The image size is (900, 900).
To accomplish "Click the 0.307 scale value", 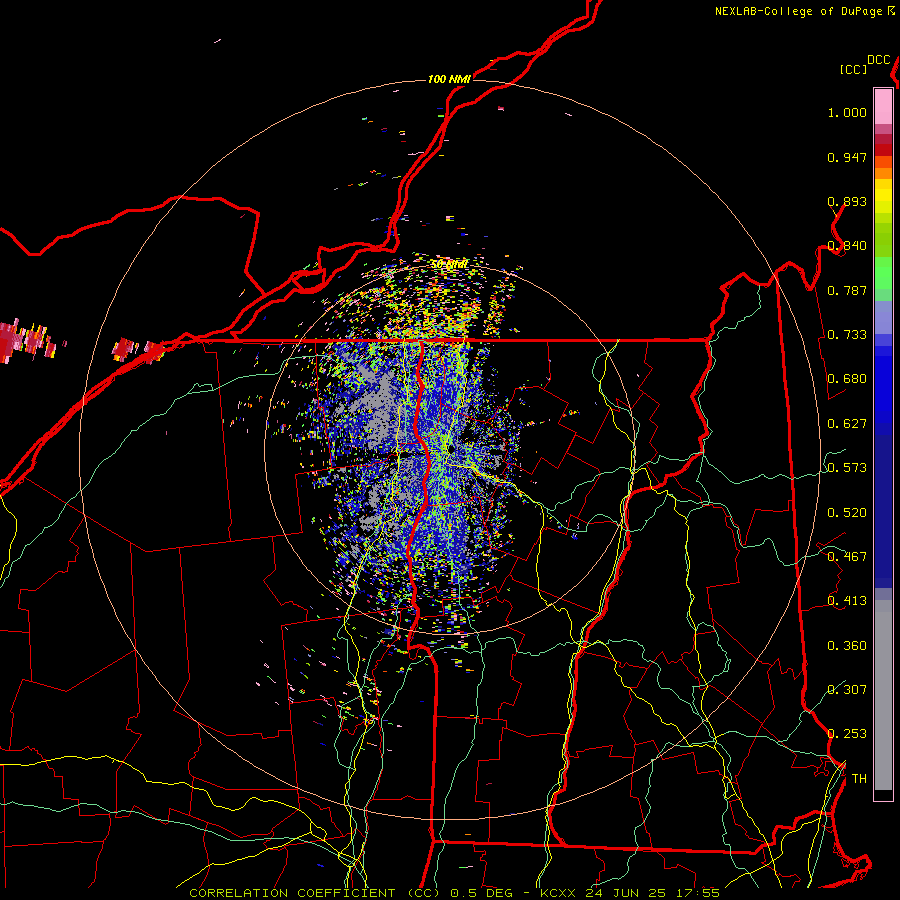I will pyautogui.click(x=847, y=689).
